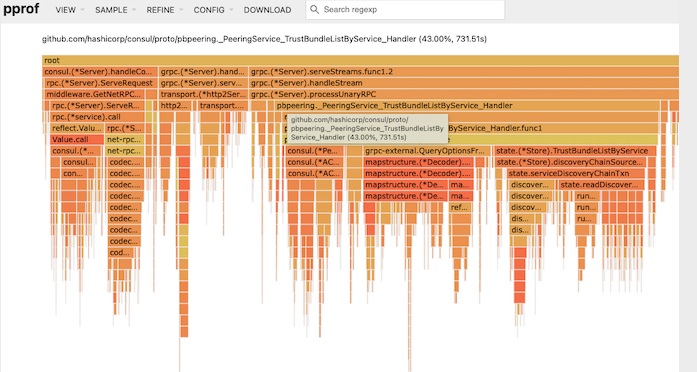Click the pprof logo
The width and height of the screenshot is (697, 372).
coord(20,9)
